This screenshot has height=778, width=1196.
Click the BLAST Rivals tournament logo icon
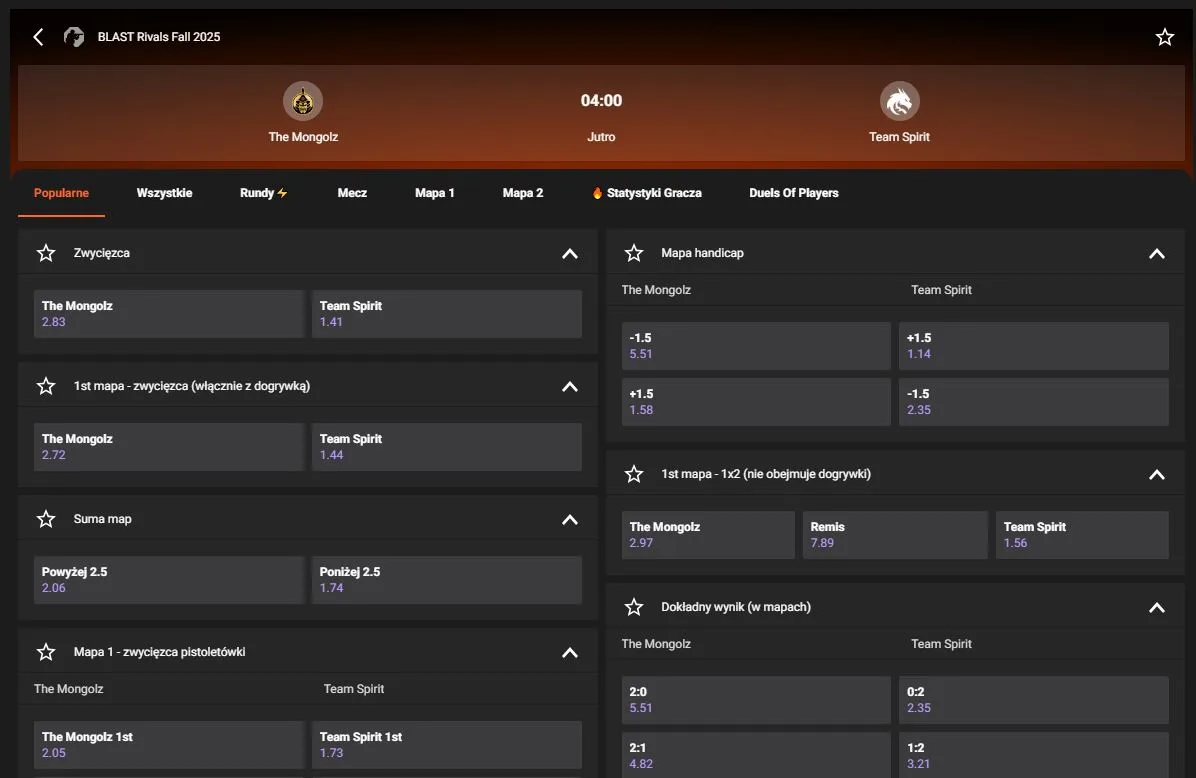74,37
